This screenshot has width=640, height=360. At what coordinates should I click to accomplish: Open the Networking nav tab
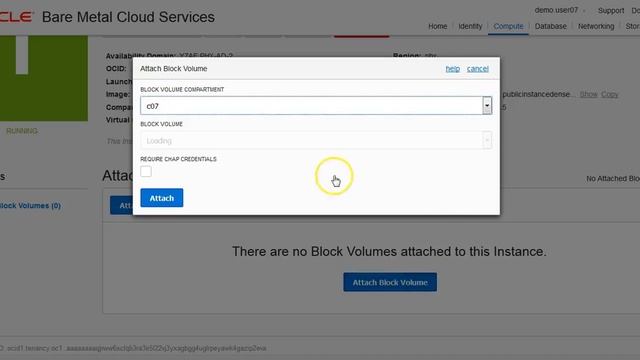(x=596, y=26)
